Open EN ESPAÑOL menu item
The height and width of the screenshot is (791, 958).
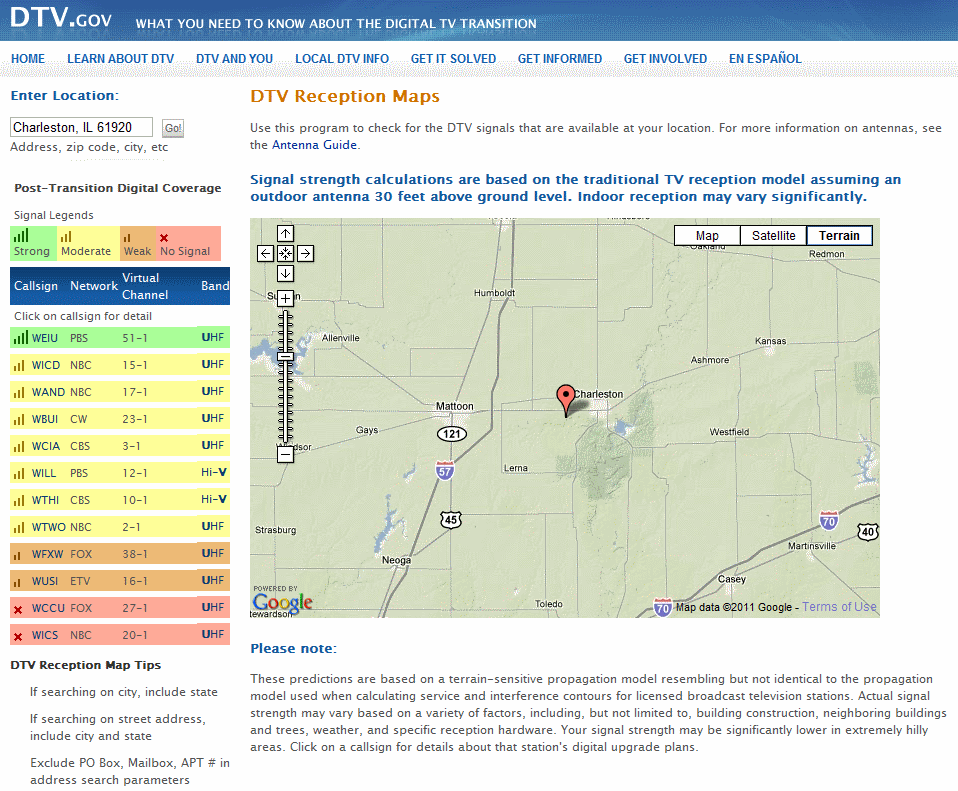(765, 59)
